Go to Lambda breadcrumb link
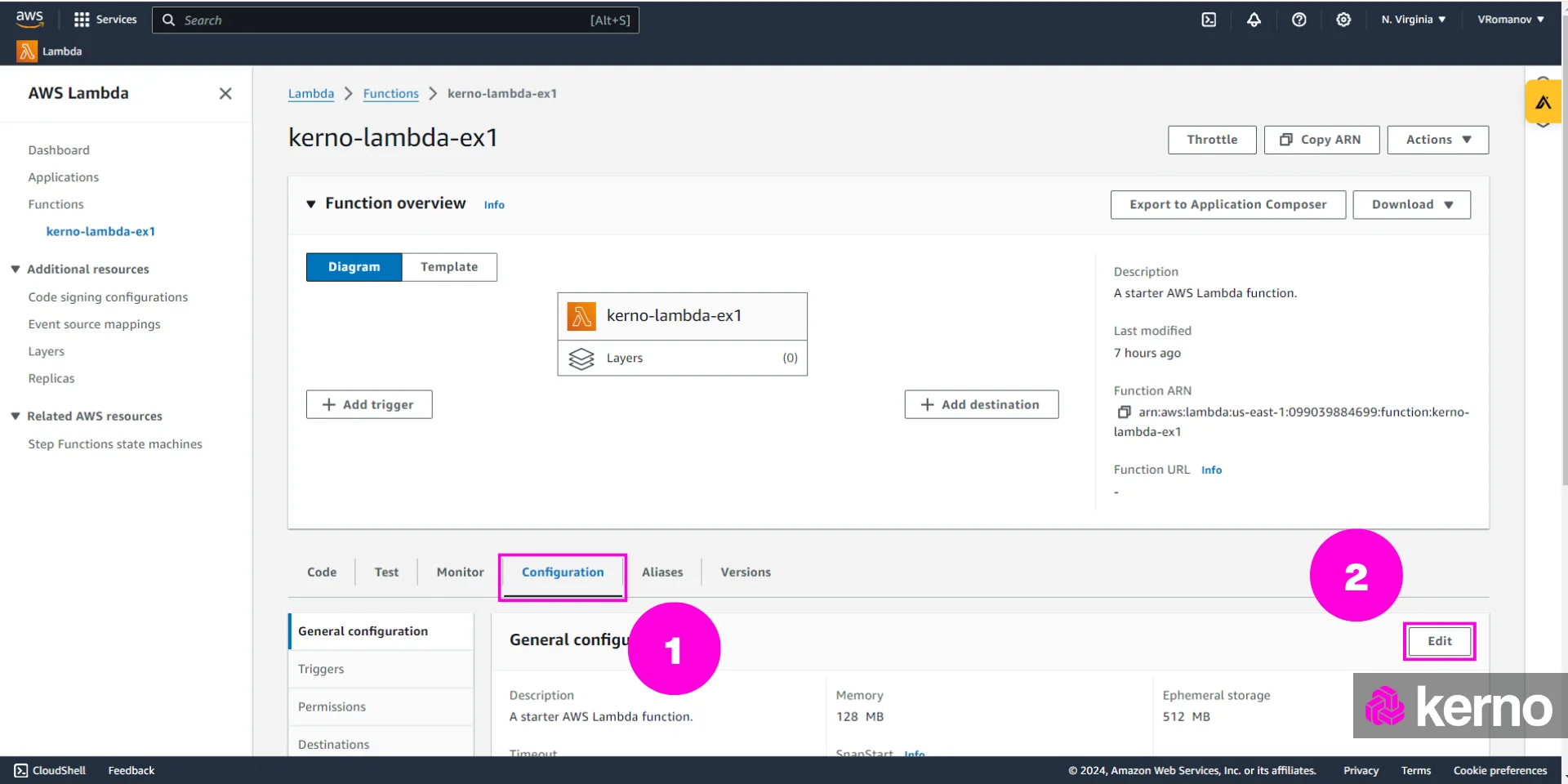This screenshot has width=1568, height=784. (311, 94)
